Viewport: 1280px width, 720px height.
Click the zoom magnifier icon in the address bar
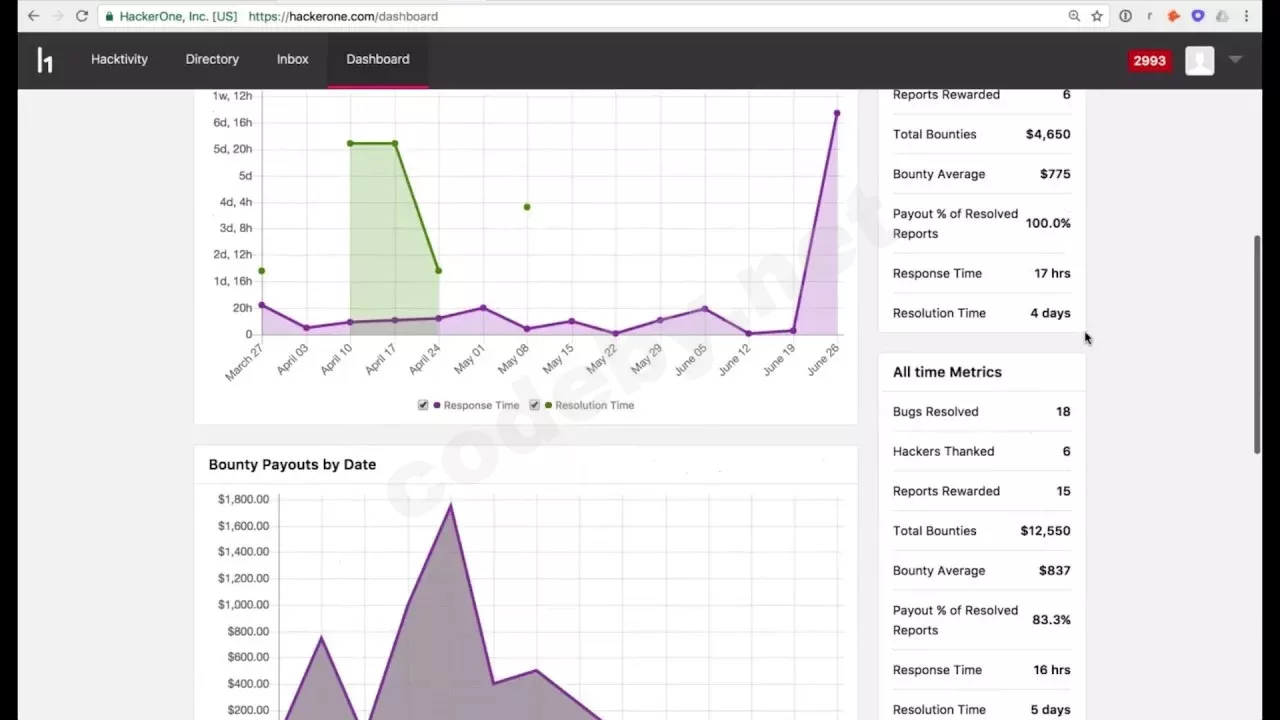click(x=1074, y=16)
